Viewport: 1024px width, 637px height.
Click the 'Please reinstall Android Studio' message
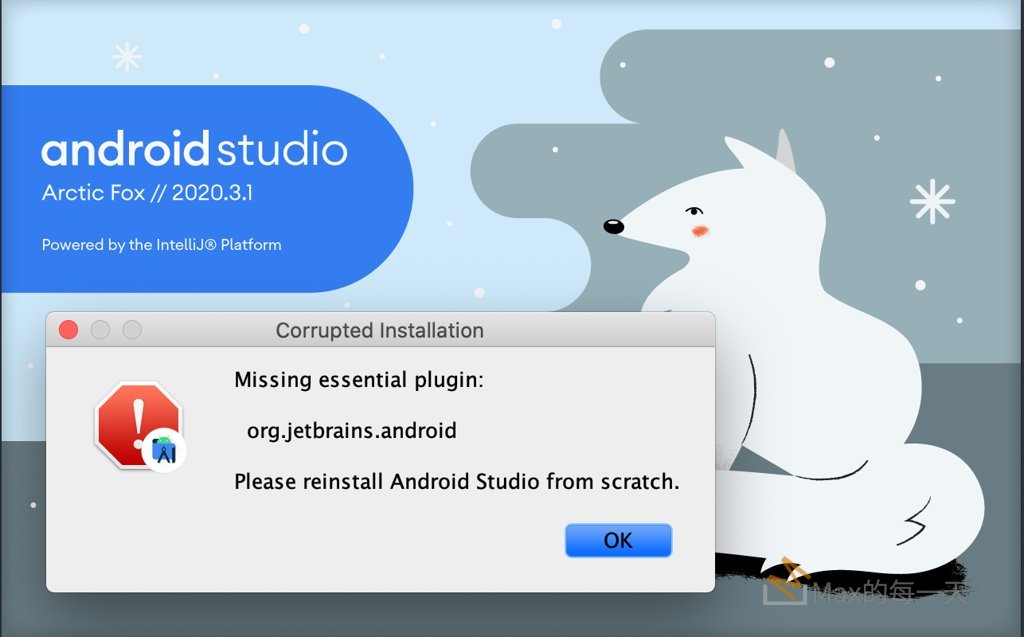[456, 482]
